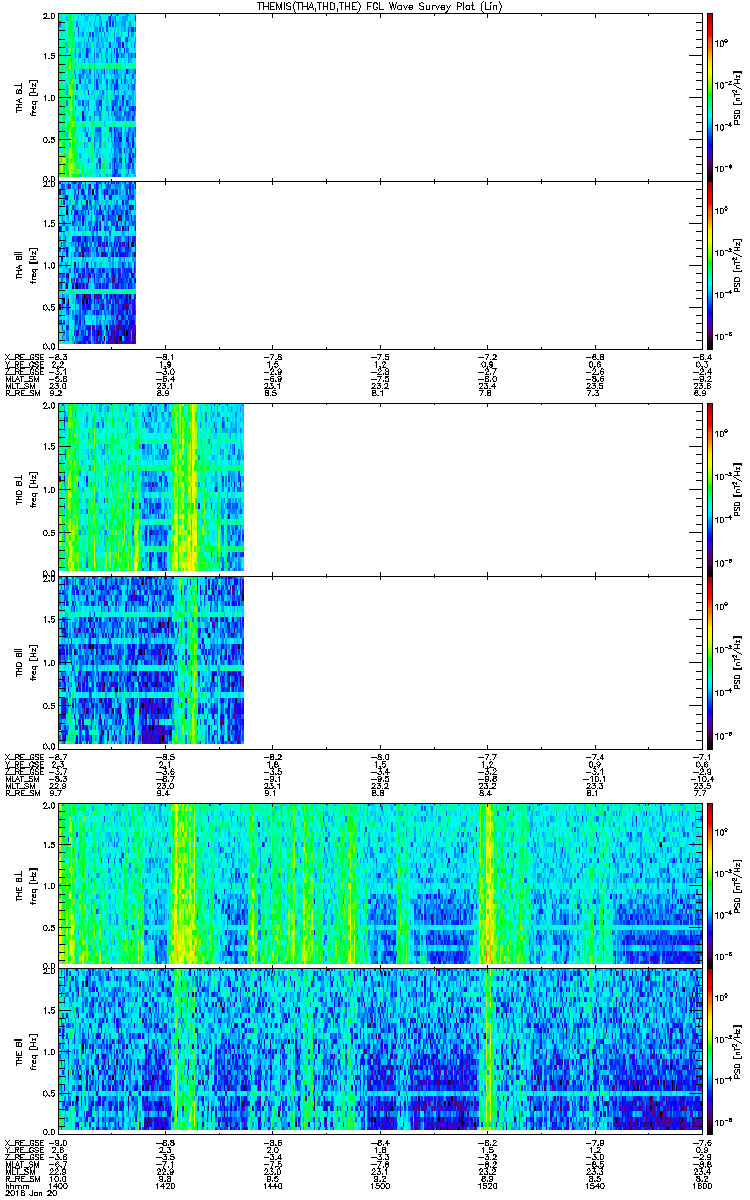750x1200 pixels.
Task: Click the color bar beside THA B-parallel panel
Action: [x=710, y=264]
